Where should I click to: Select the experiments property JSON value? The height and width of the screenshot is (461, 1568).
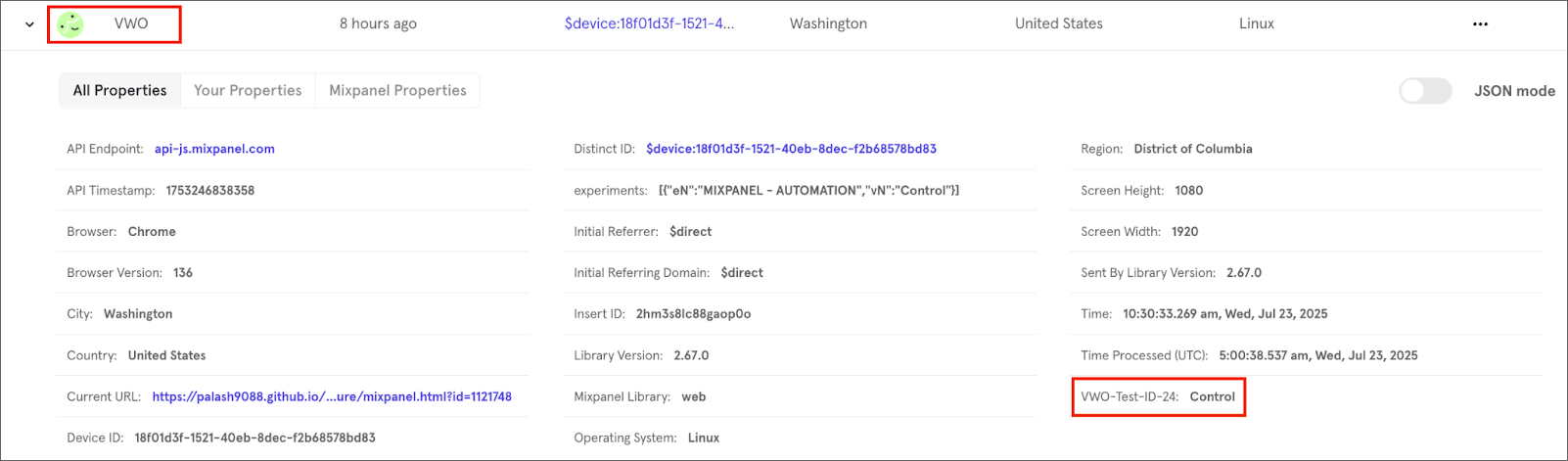click(x=808, y=190)
